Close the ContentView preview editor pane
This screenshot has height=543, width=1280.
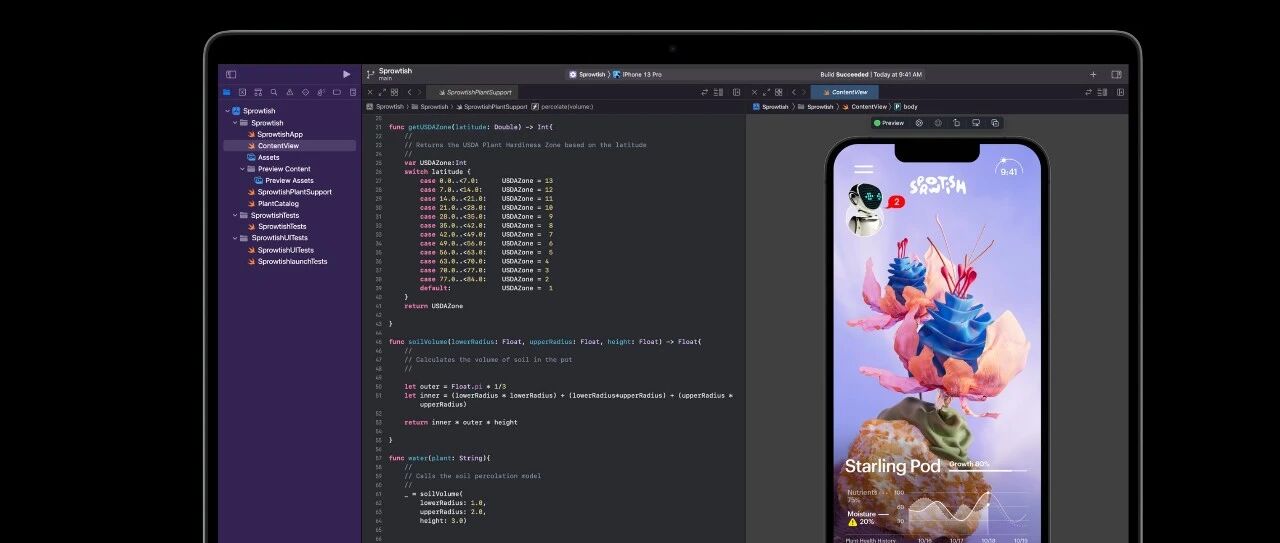755,92
